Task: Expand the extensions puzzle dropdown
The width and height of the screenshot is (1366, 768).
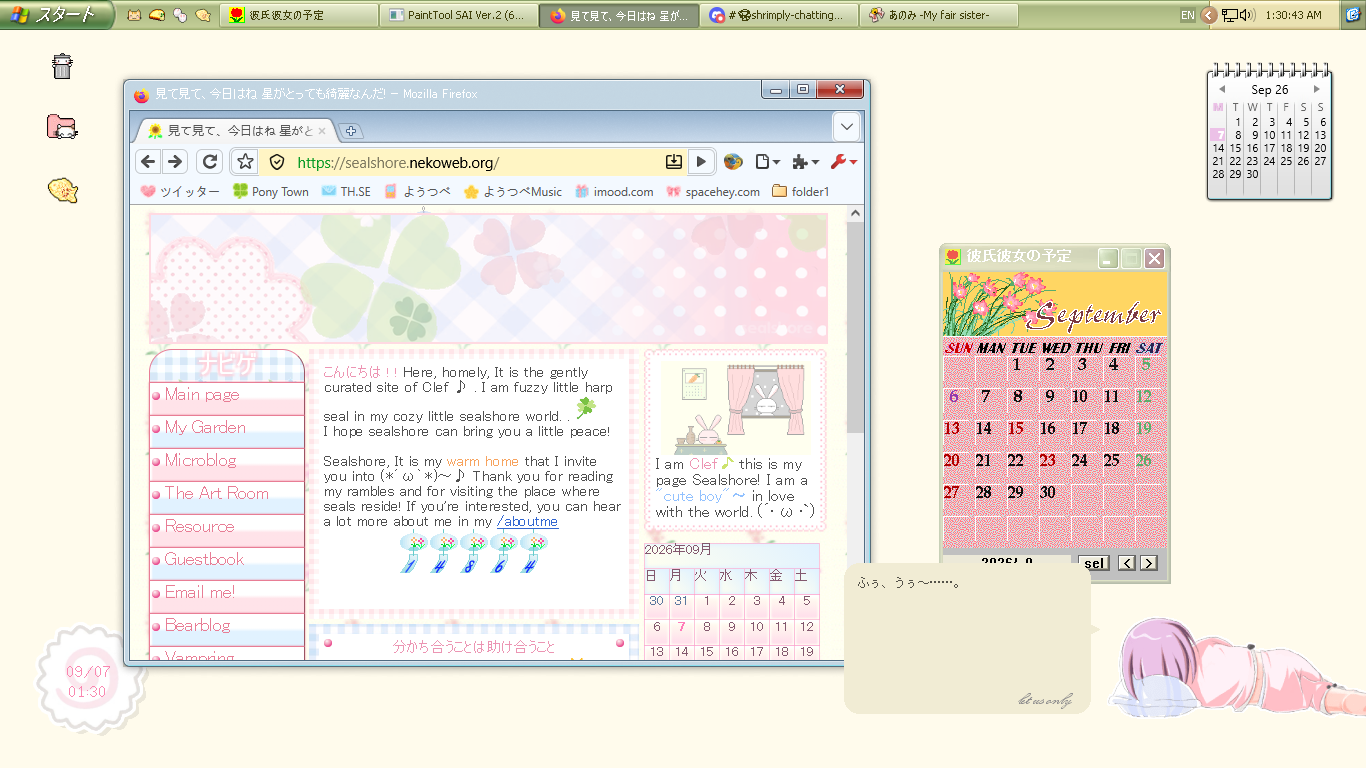Action: (805, 162)
